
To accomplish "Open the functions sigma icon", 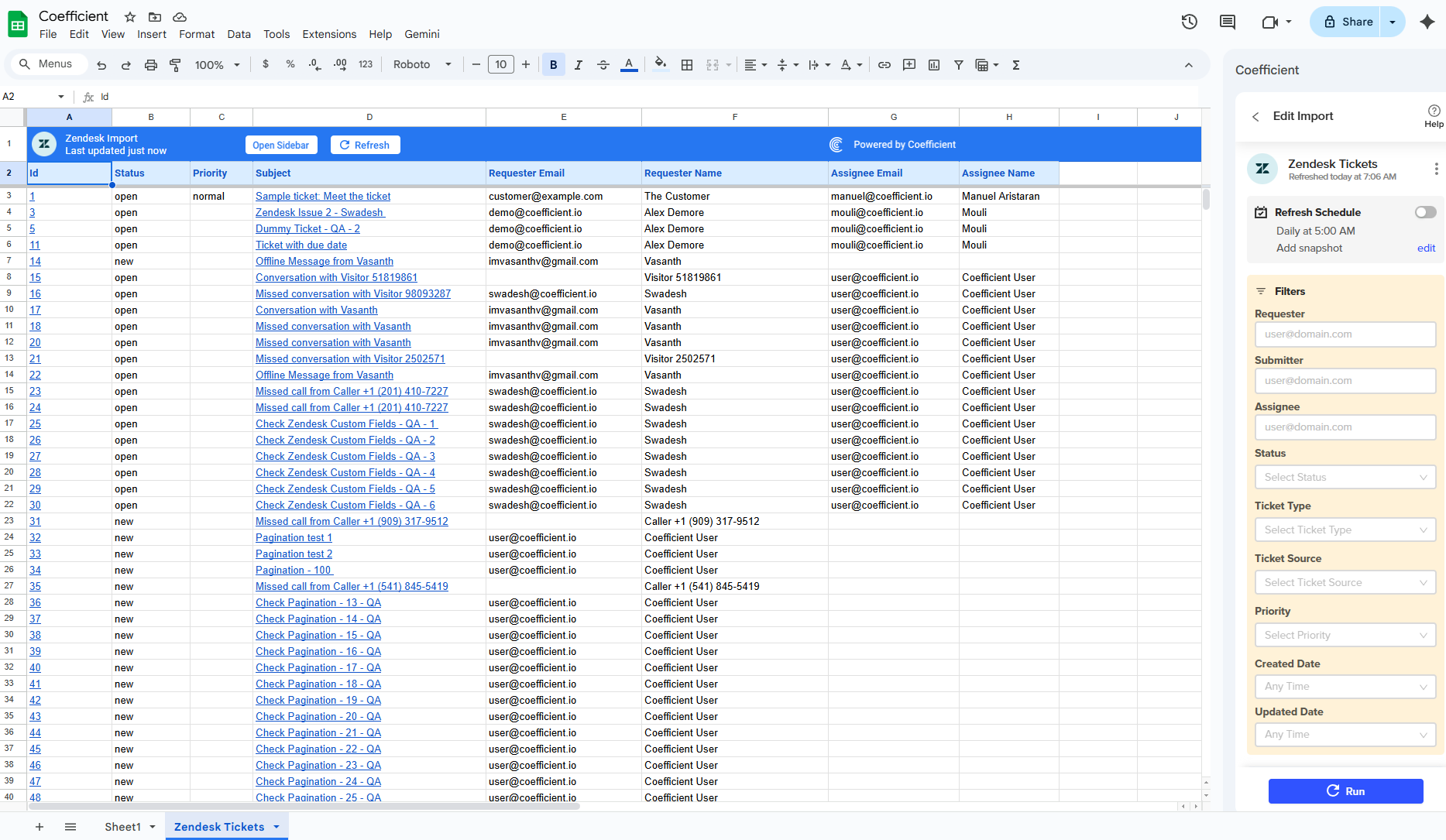I will 1016,65.
